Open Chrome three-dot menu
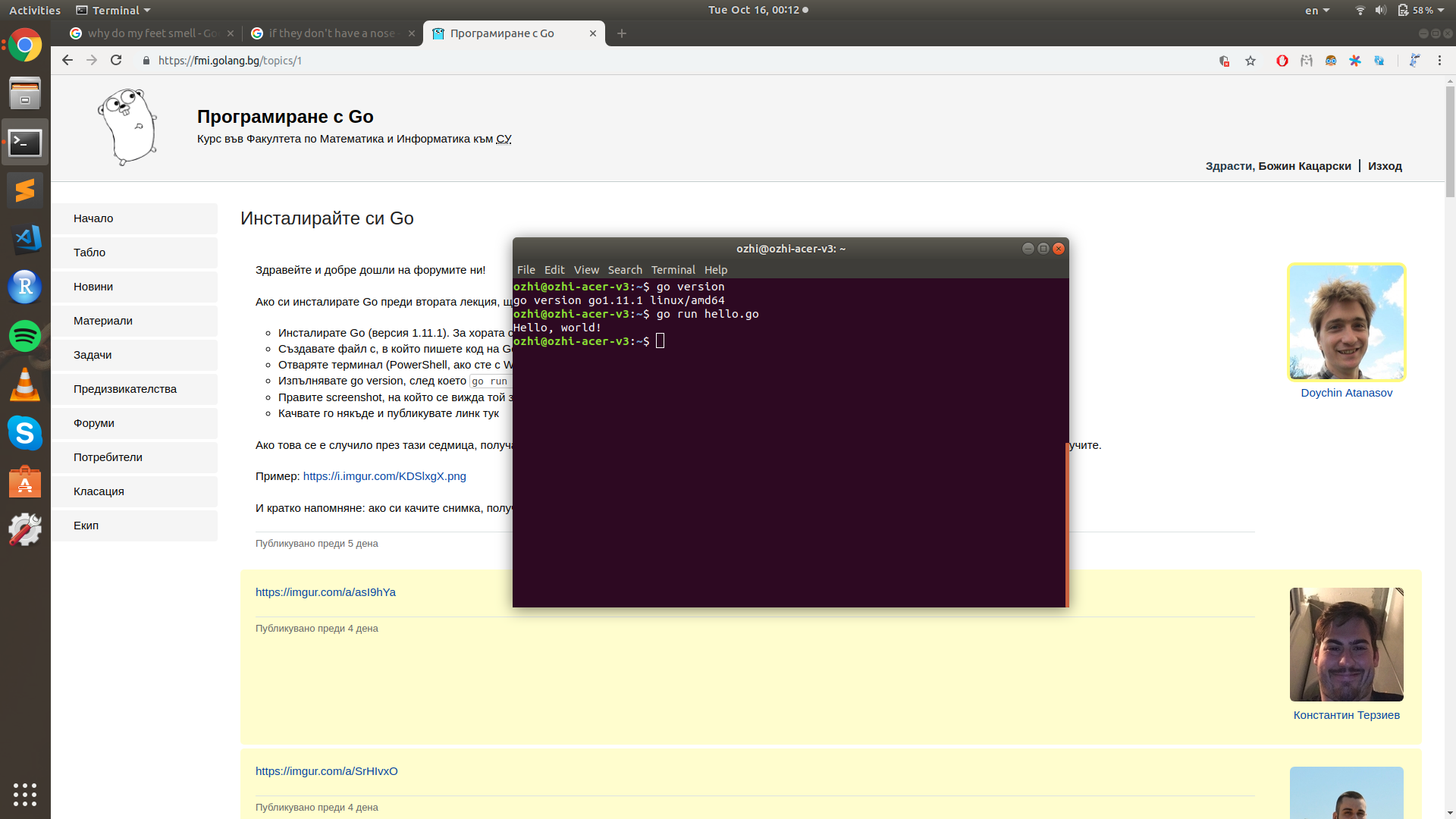The width and height of the screenshot is (1456, 819). [1439, 61]
